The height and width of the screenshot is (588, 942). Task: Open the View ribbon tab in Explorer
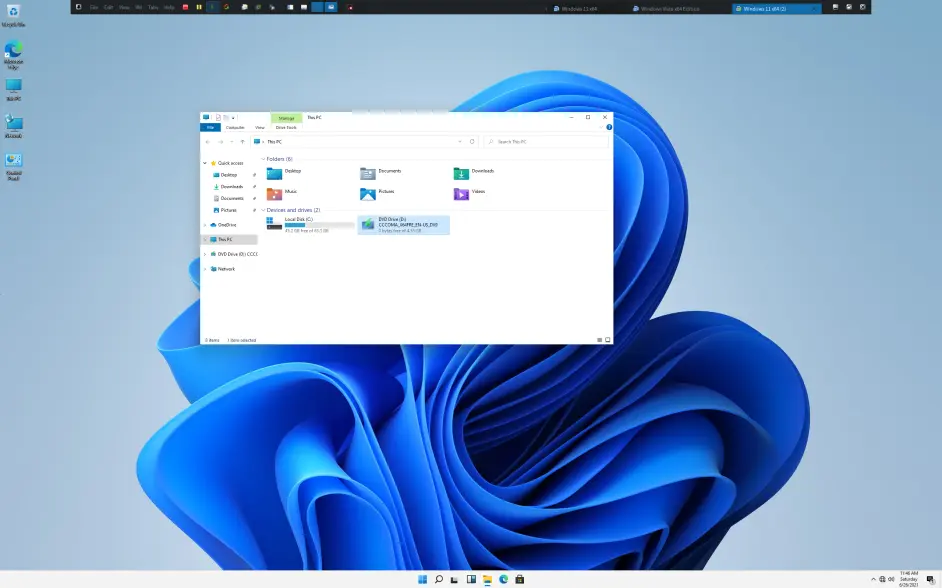[x=260, y=127]
